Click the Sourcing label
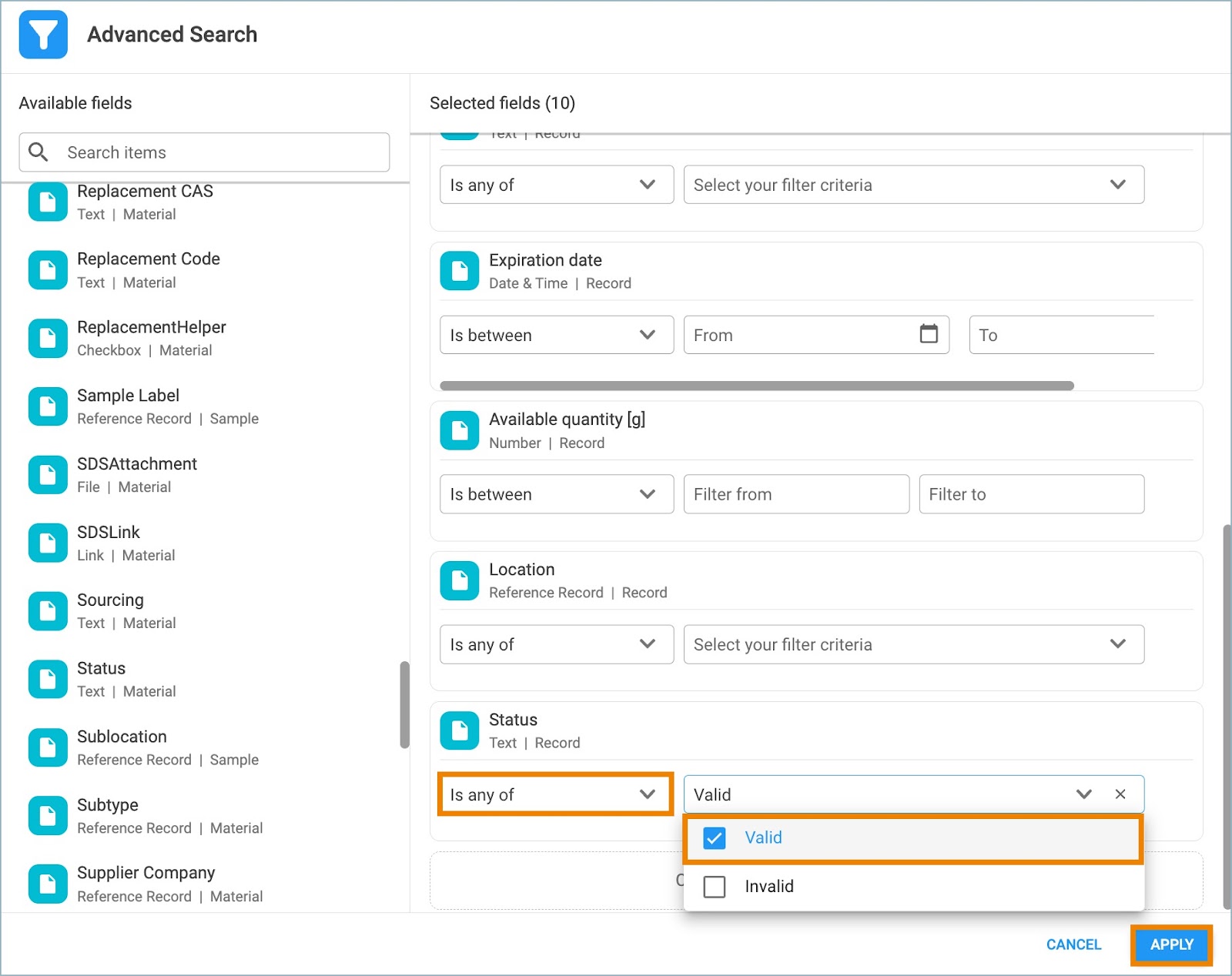 tap(110, 600)
